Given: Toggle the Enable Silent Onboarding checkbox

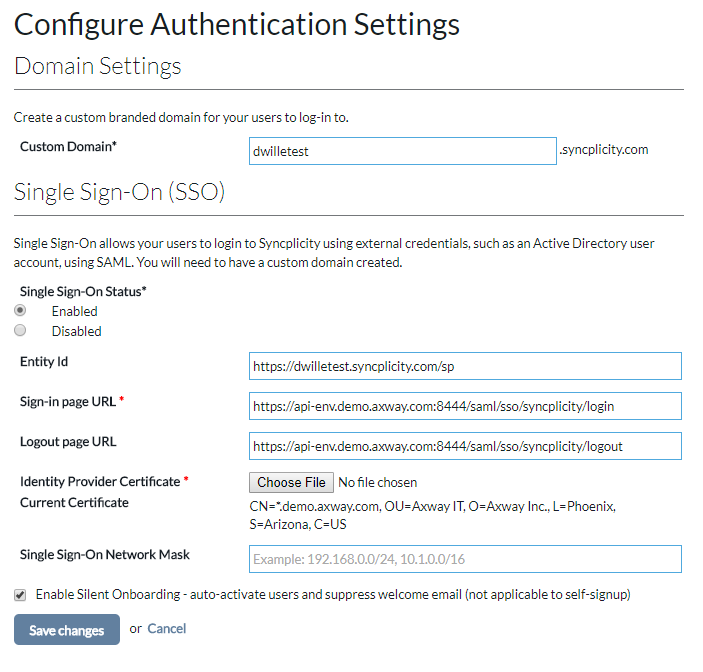Looking at the screenshot, I should coord(20,595).
